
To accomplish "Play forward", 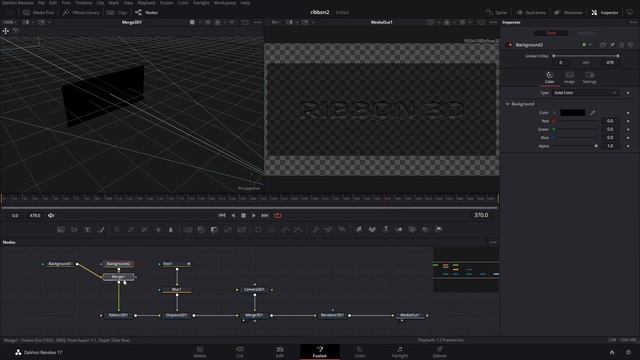I will [253, 216].
